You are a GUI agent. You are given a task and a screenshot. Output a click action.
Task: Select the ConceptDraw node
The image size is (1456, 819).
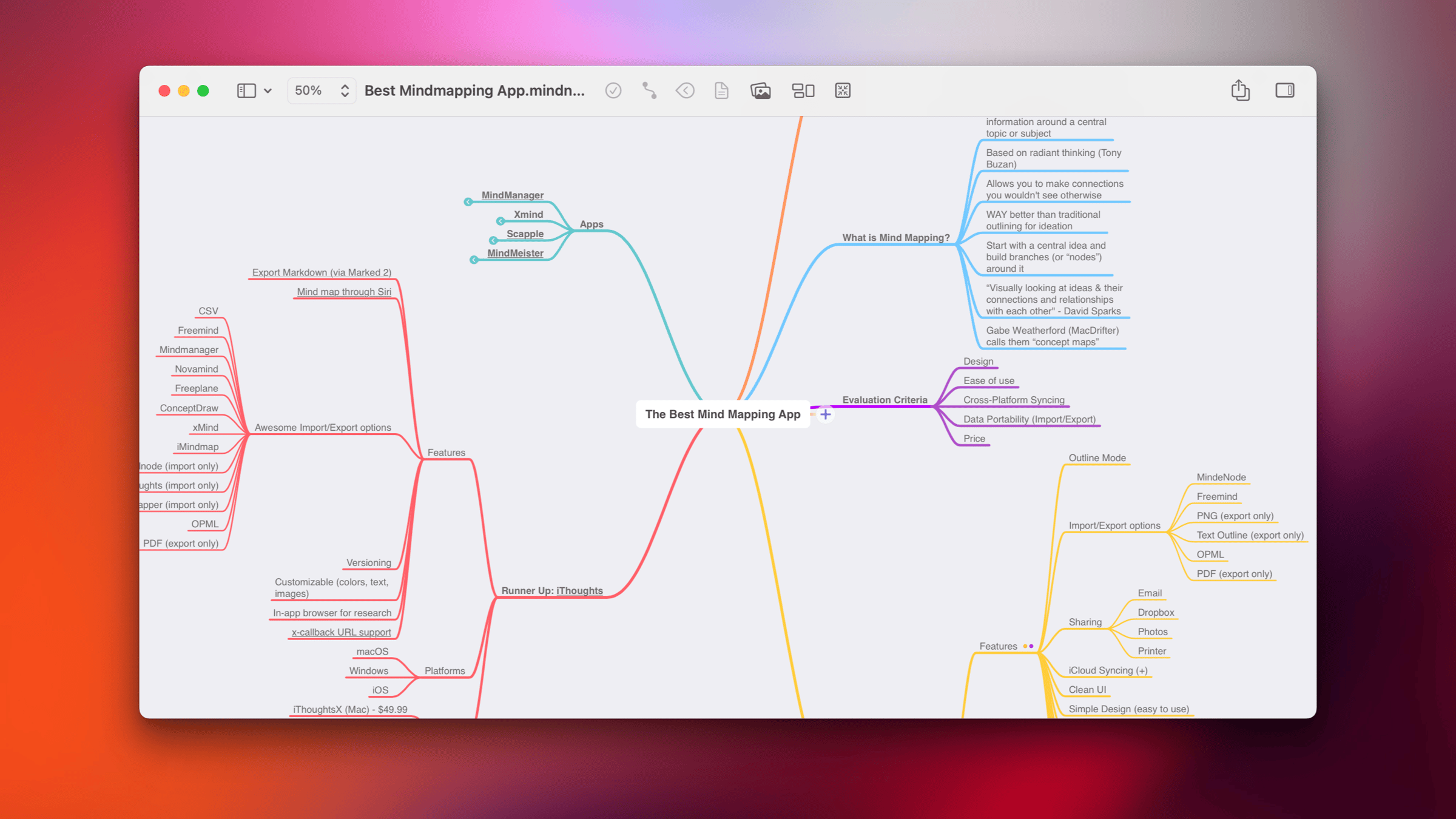pyautogui.click(x=189, y=408)
